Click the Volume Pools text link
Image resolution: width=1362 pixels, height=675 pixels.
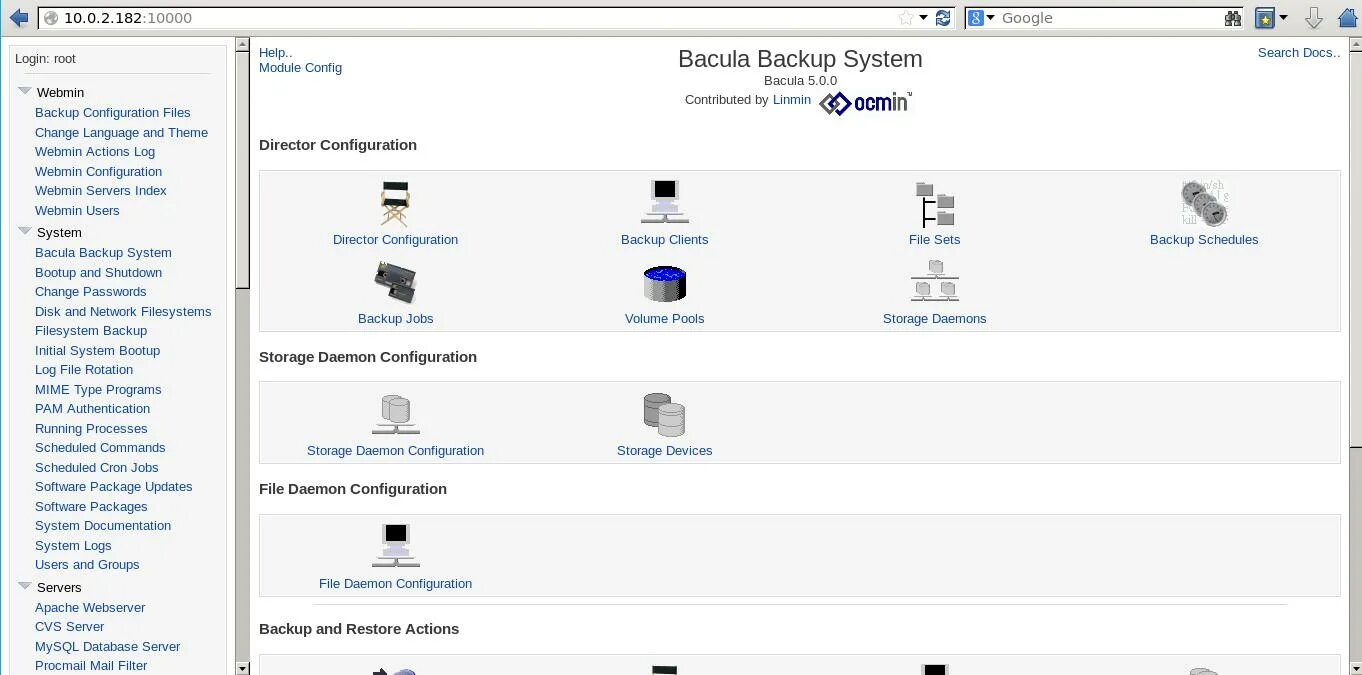point(665,319)
